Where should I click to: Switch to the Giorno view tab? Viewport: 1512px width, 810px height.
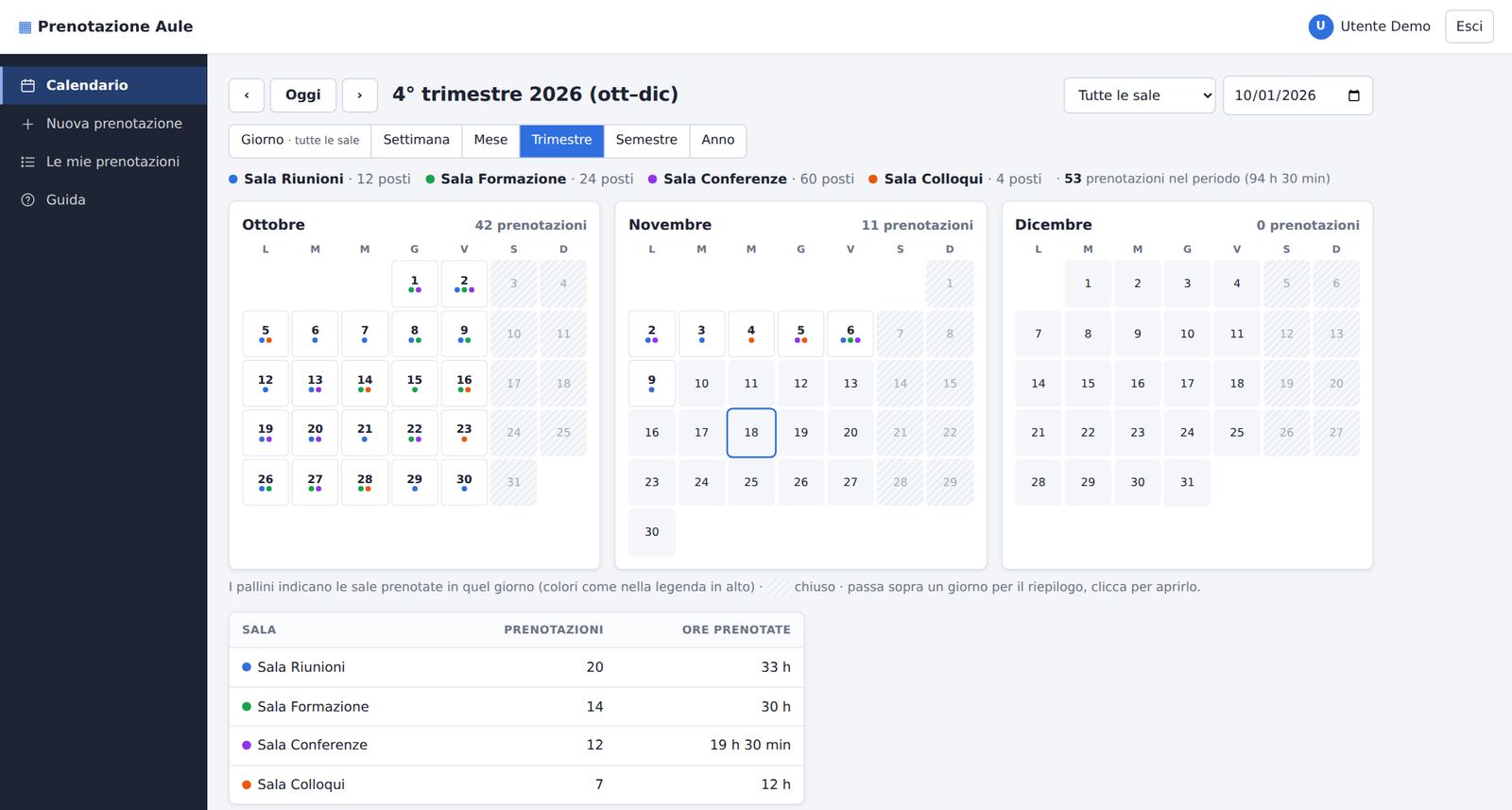(x=300, y=140)
